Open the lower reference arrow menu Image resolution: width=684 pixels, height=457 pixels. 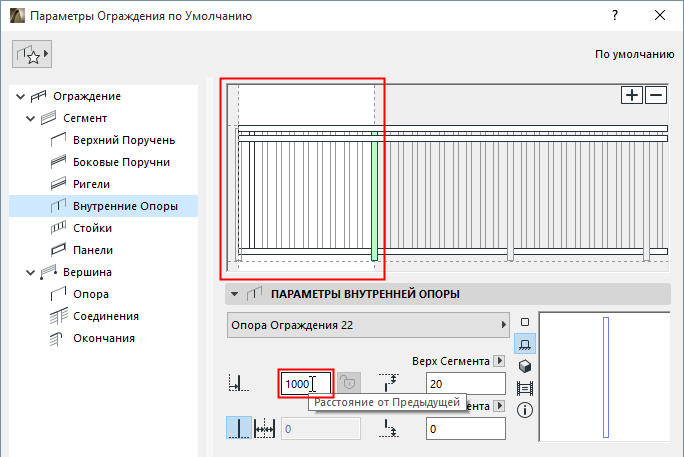pos(499,406)
